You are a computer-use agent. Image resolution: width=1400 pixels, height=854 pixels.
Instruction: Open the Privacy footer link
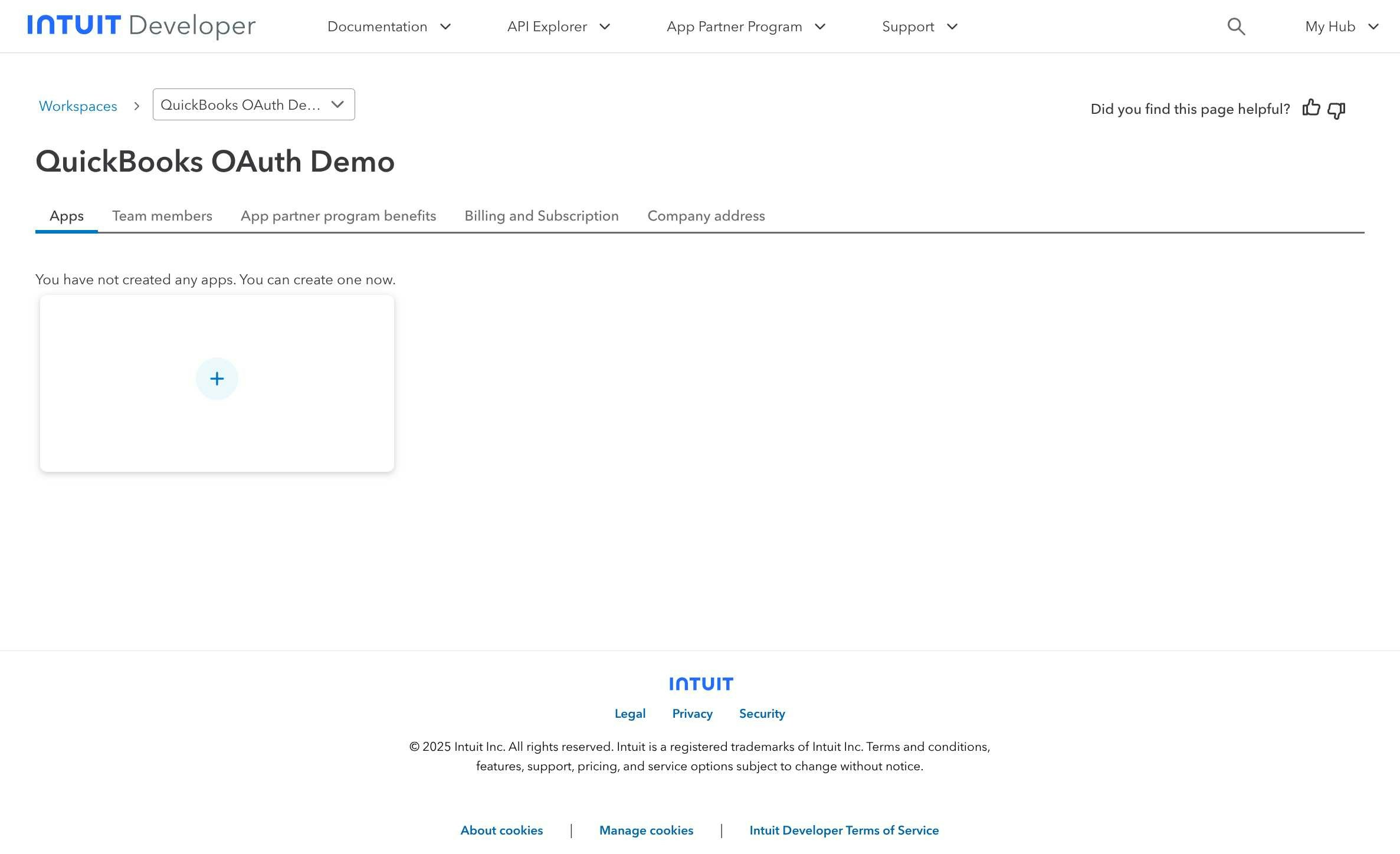click(693, 714)
